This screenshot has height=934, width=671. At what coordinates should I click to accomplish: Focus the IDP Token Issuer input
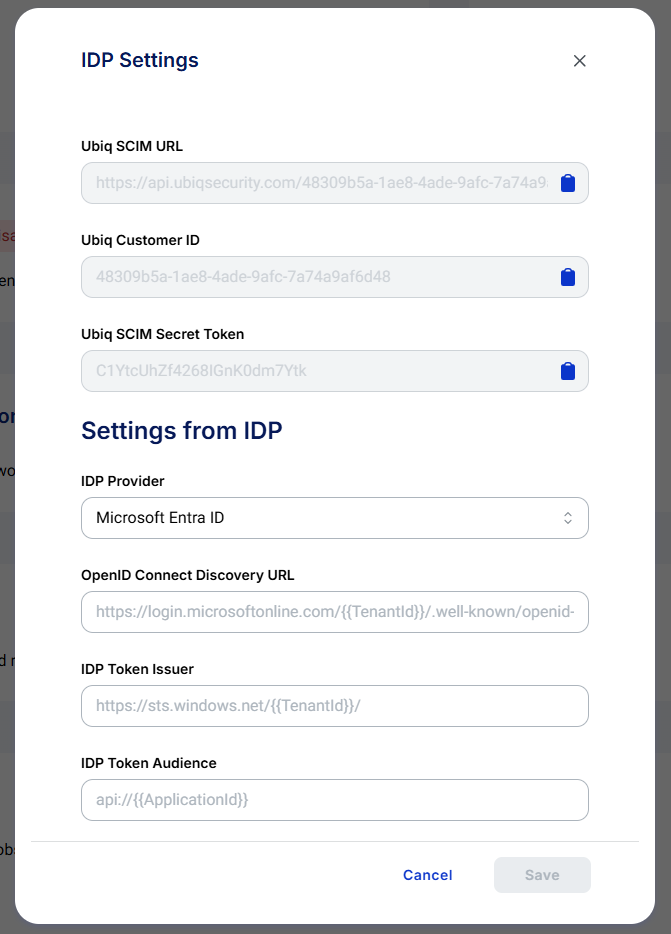(335, 706)
